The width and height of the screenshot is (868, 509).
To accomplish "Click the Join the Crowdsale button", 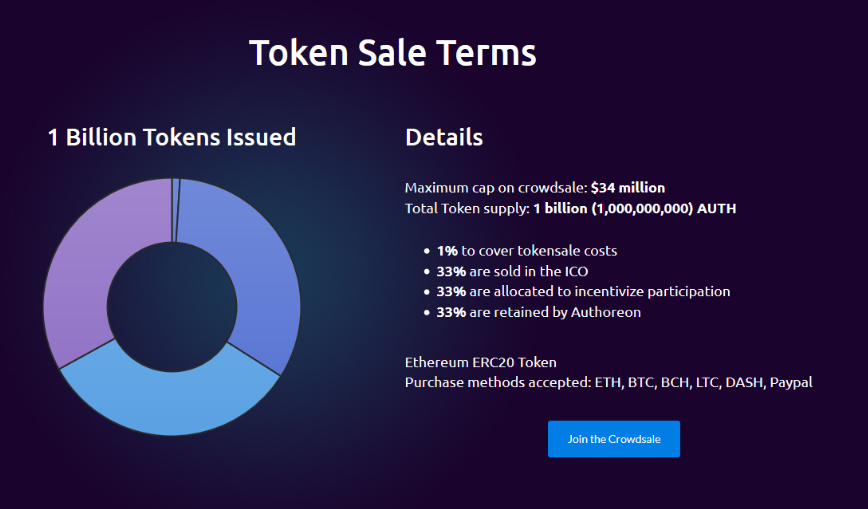I will [613, 439].
